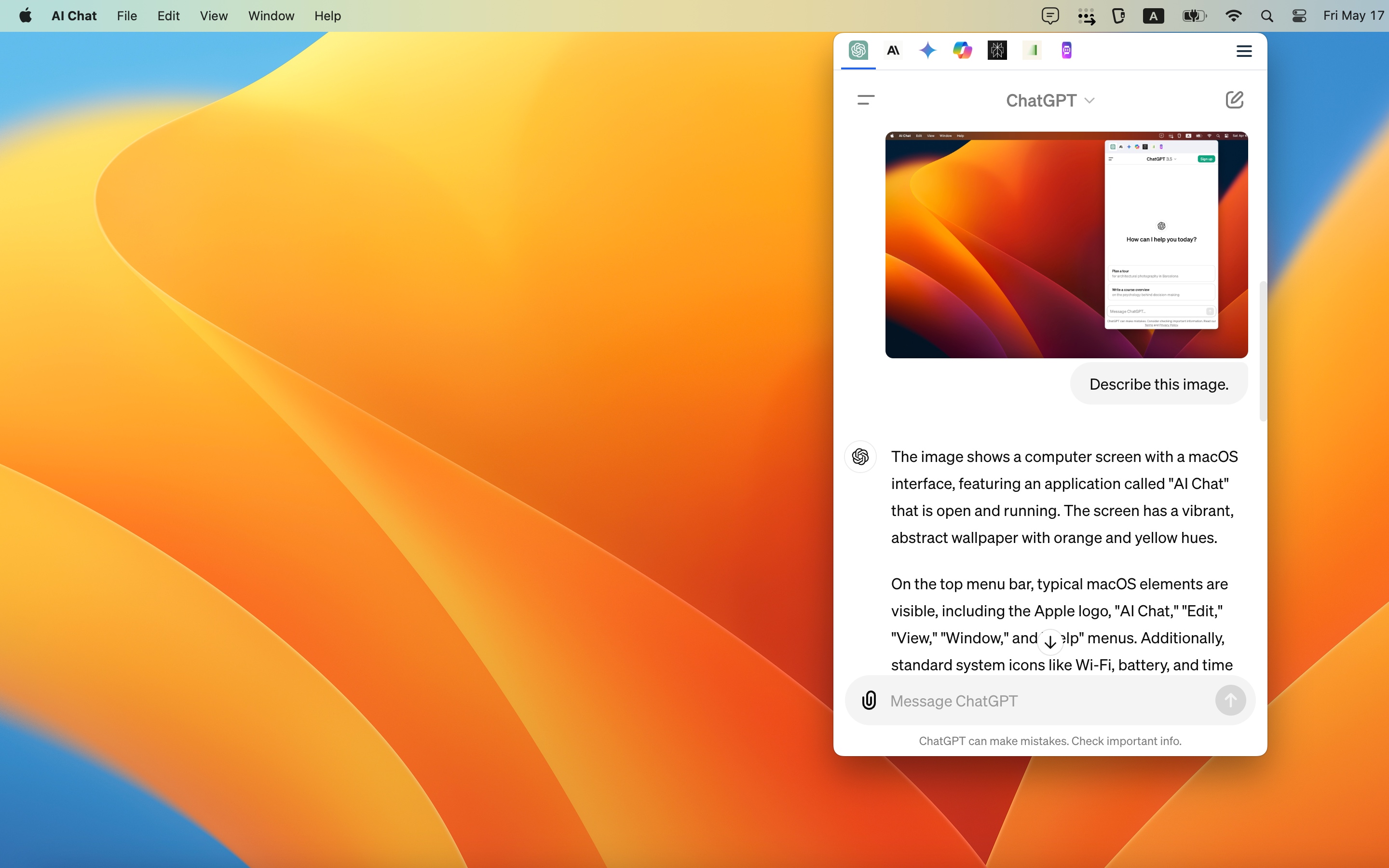Click the chat scrollbar thumb

point(1262,350)
